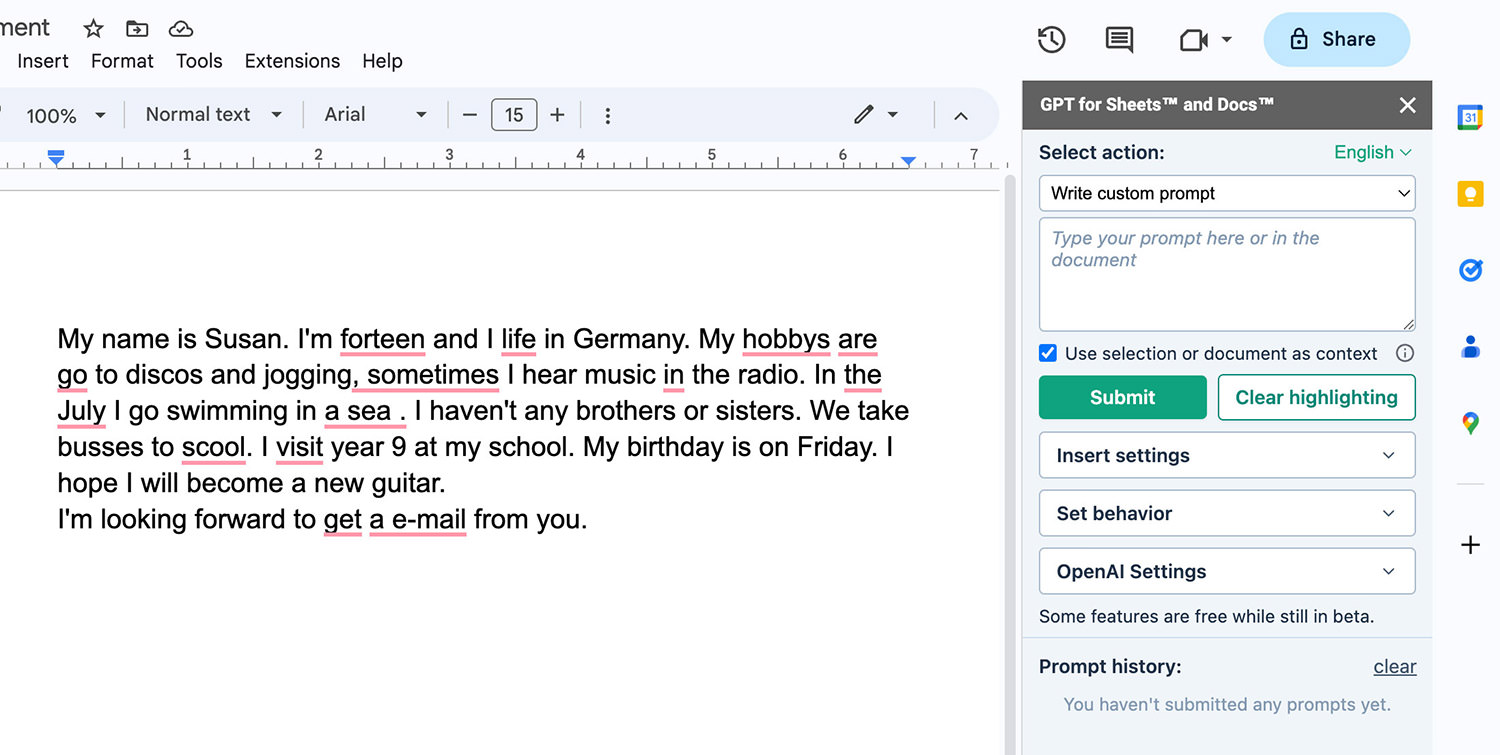Screen dimensions: 1500x755
Task: Click the clear prompt history link
Action: (1394, 667)
